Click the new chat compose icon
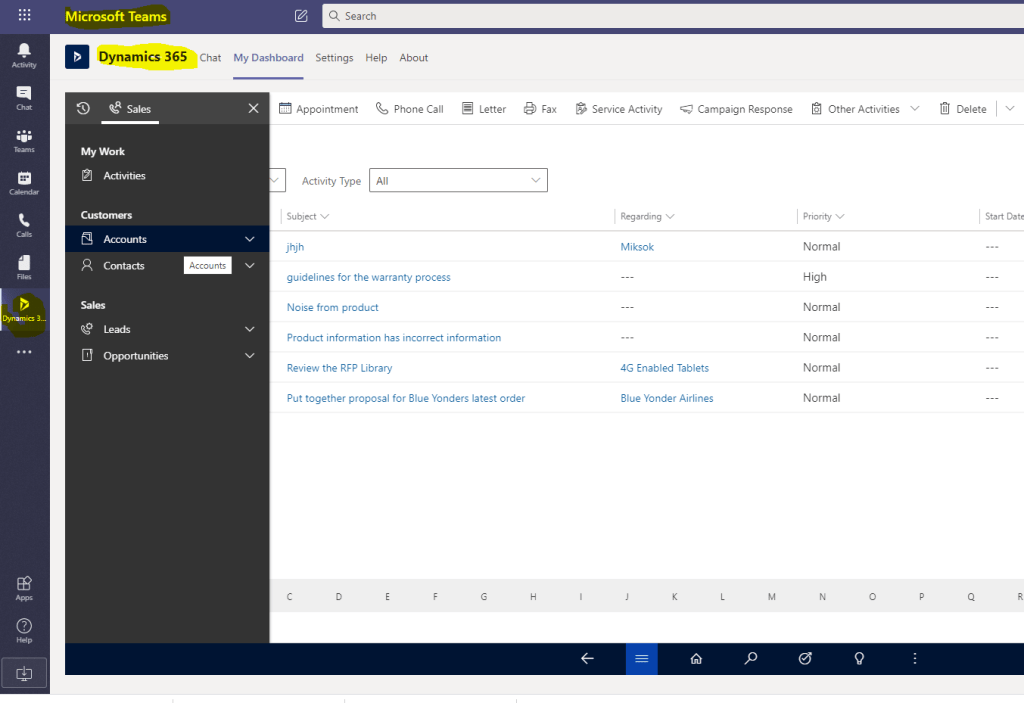1024x703 pixels. [301, 16]
